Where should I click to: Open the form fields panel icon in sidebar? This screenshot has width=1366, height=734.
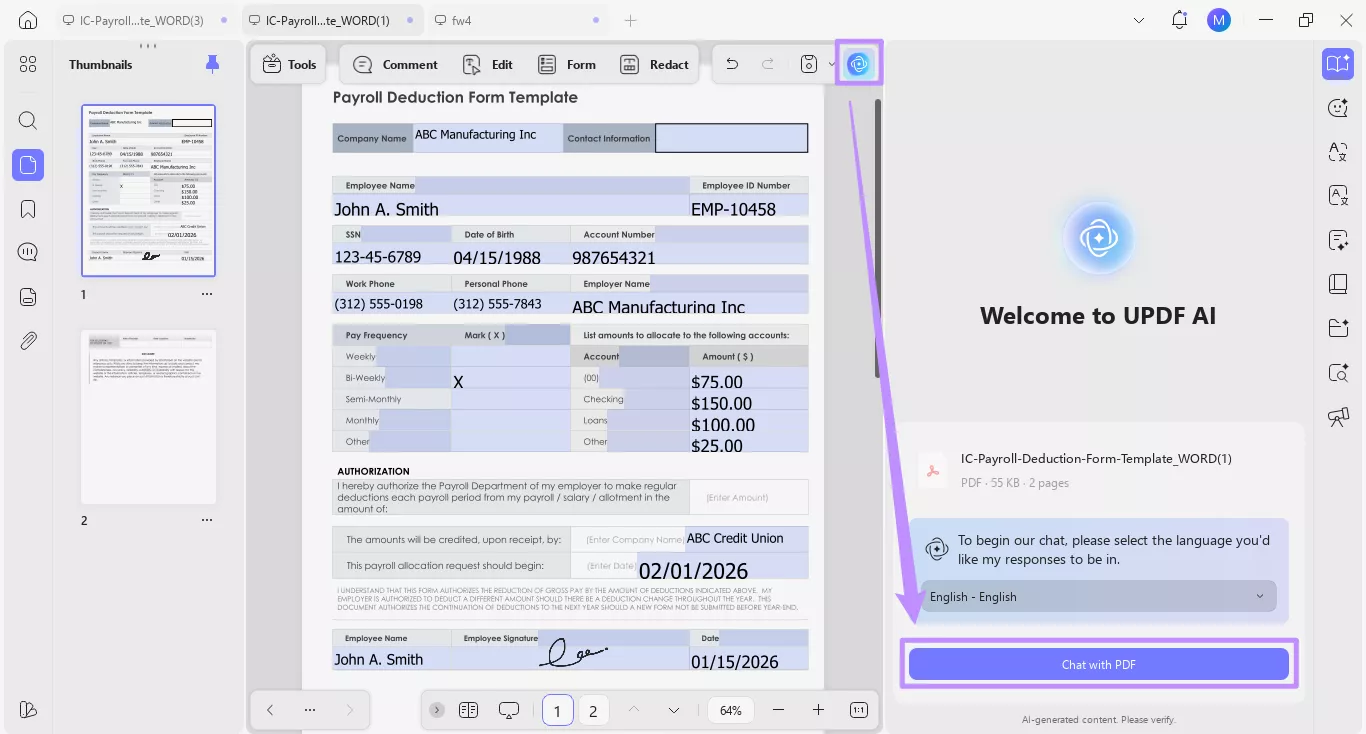(28, 296)
